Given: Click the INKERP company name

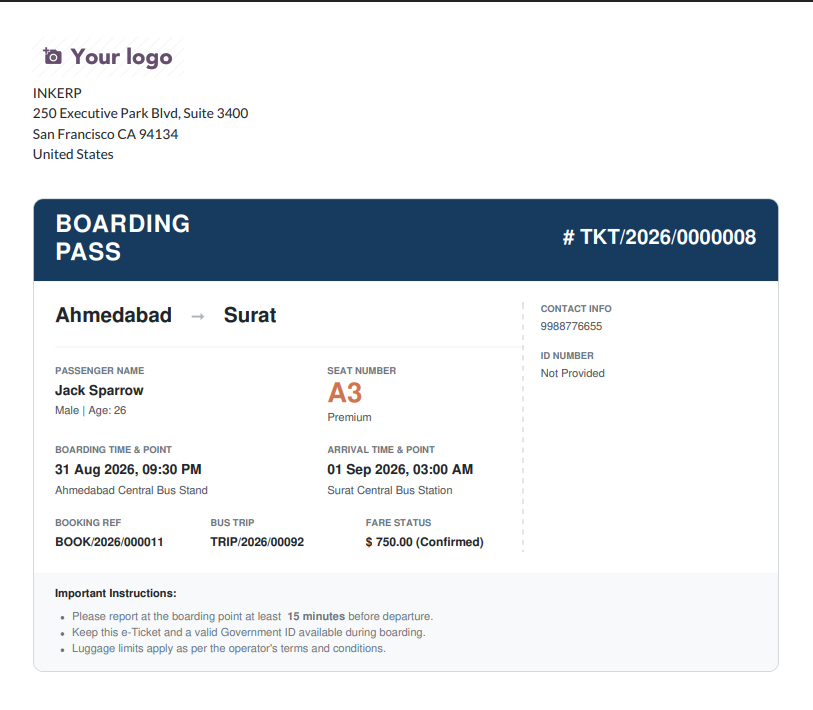Looking at the screenshot, I should coord(57,93).
